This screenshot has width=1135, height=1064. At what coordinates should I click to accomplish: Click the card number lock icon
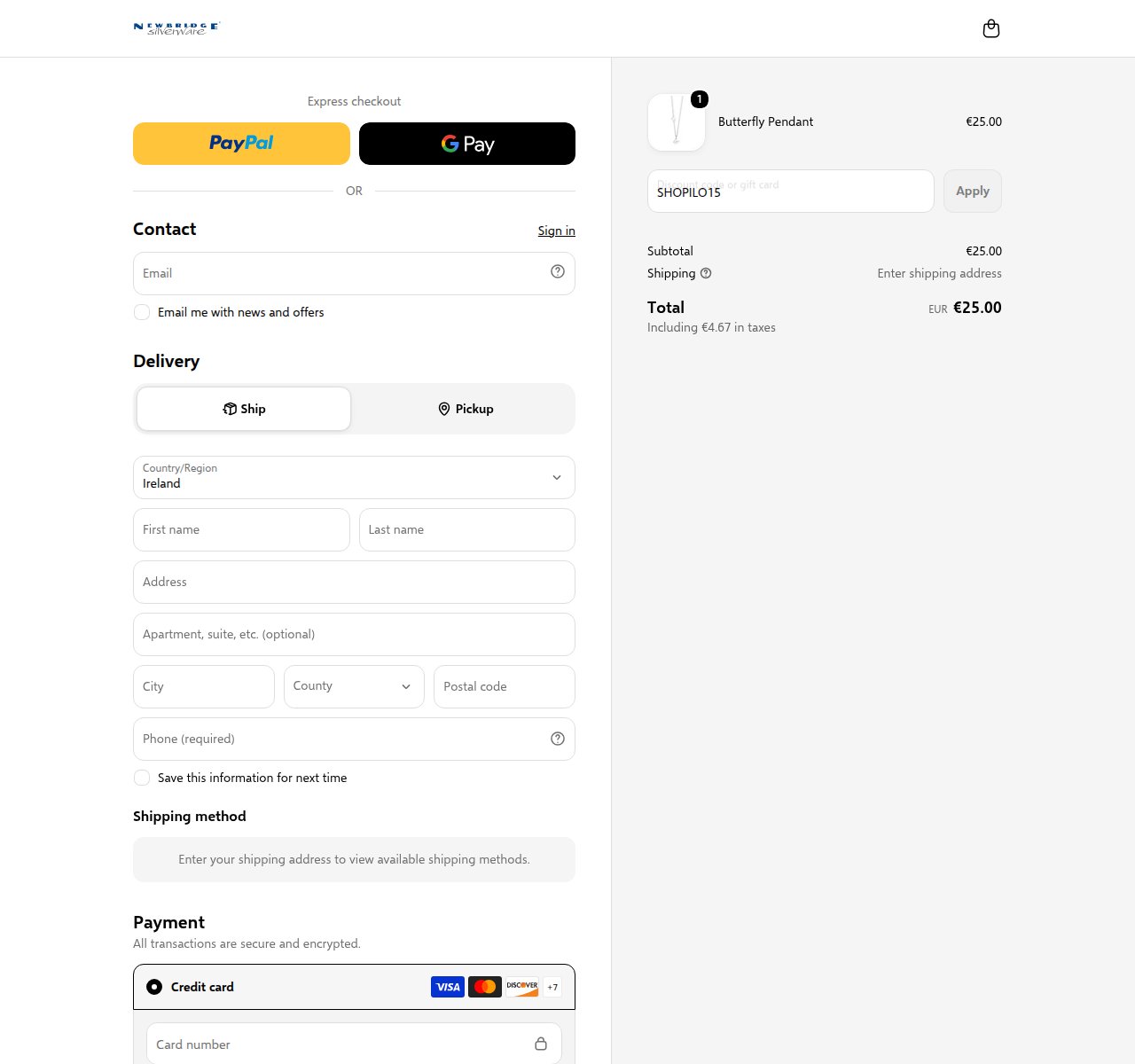click(541, 1044)
